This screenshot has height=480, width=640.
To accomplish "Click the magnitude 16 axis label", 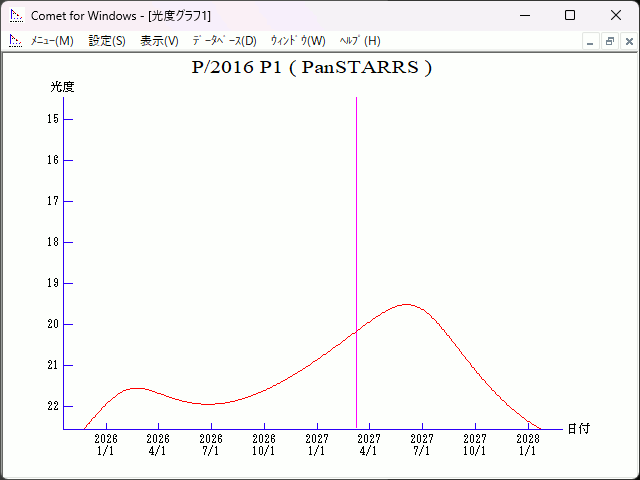I will tap(53, 160).
